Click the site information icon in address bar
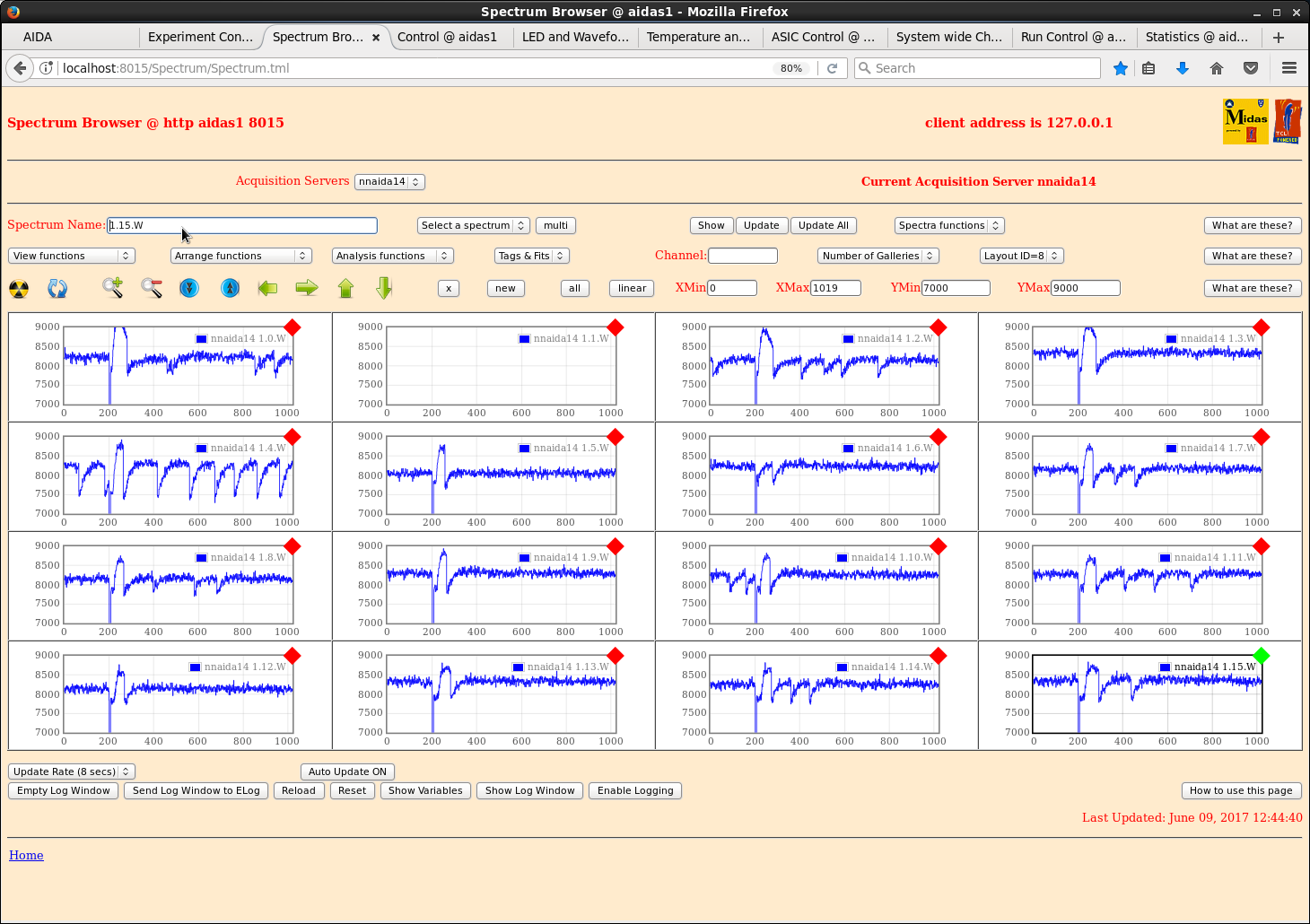This screenshot has height=924, width=1310. pyautogui.click(x=47, y=68)
